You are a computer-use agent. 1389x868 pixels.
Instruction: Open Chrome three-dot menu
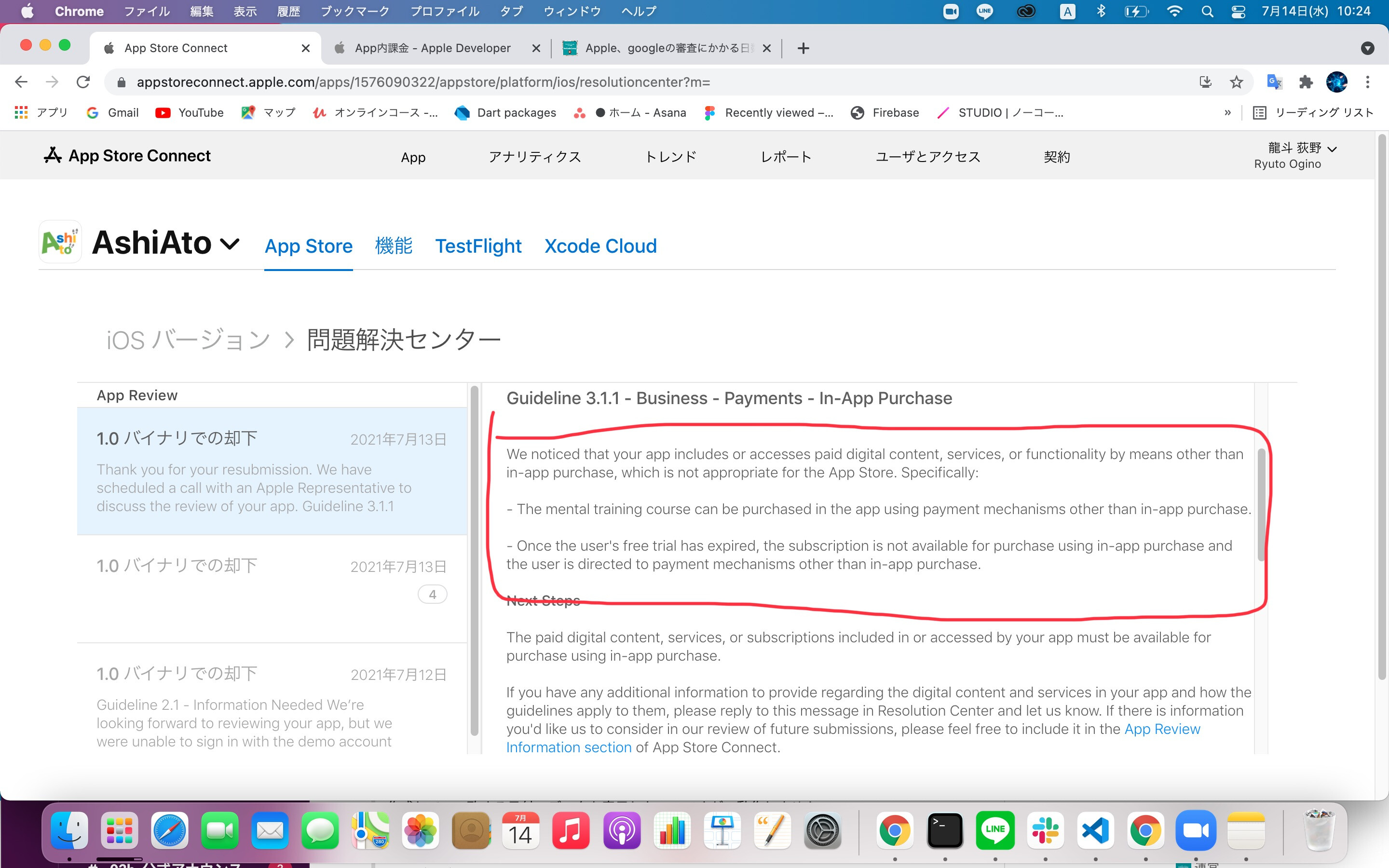tap(1368, 82)
